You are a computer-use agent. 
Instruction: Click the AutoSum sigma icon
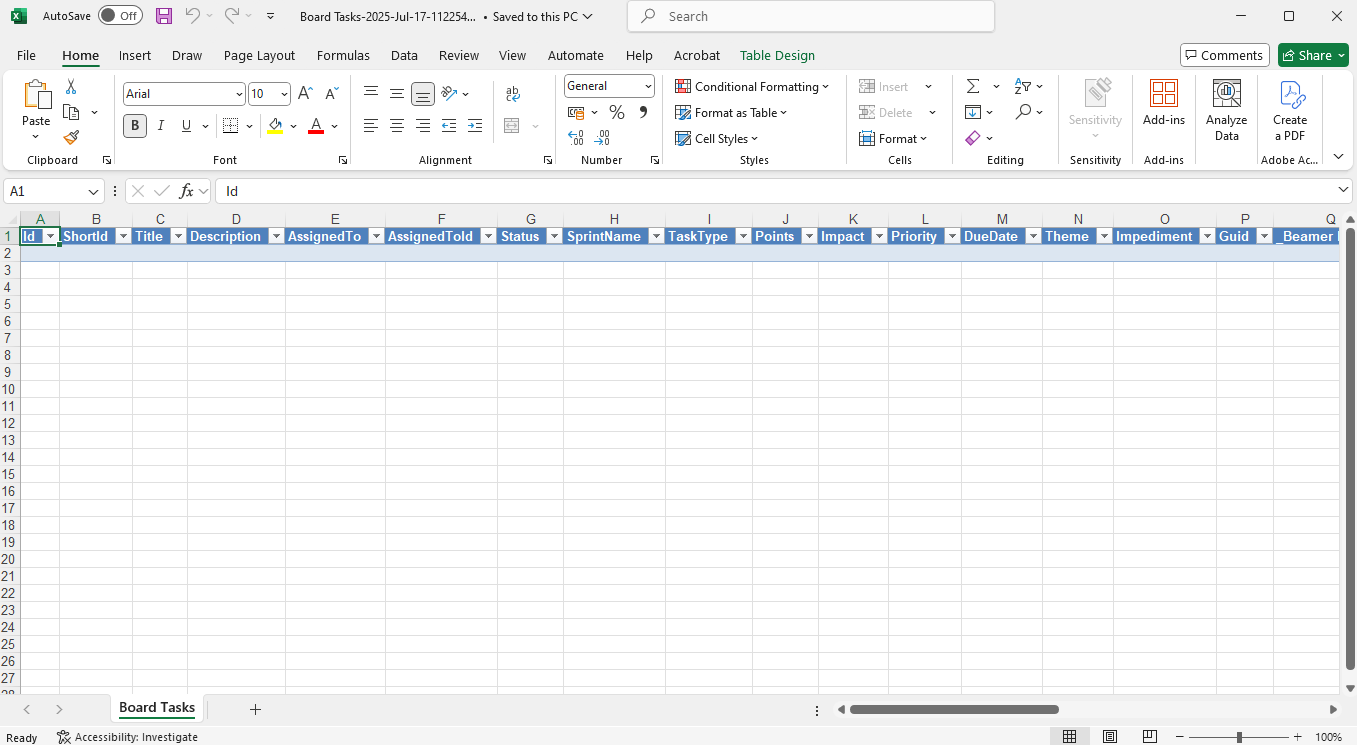point(972,87)
